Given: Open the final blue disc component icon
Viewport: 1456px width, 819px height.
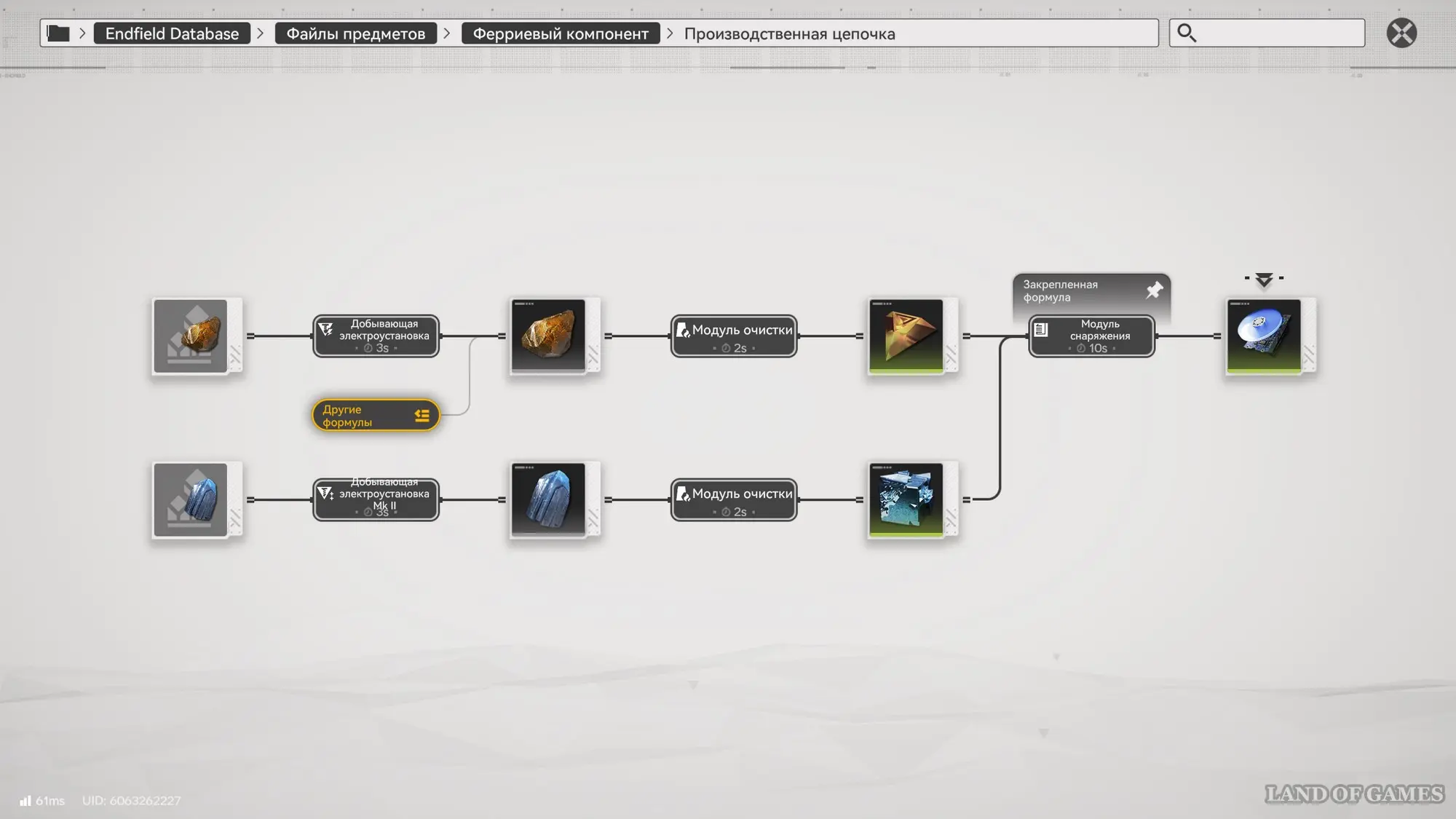Looking at the screenshot, I should 1264,336.
